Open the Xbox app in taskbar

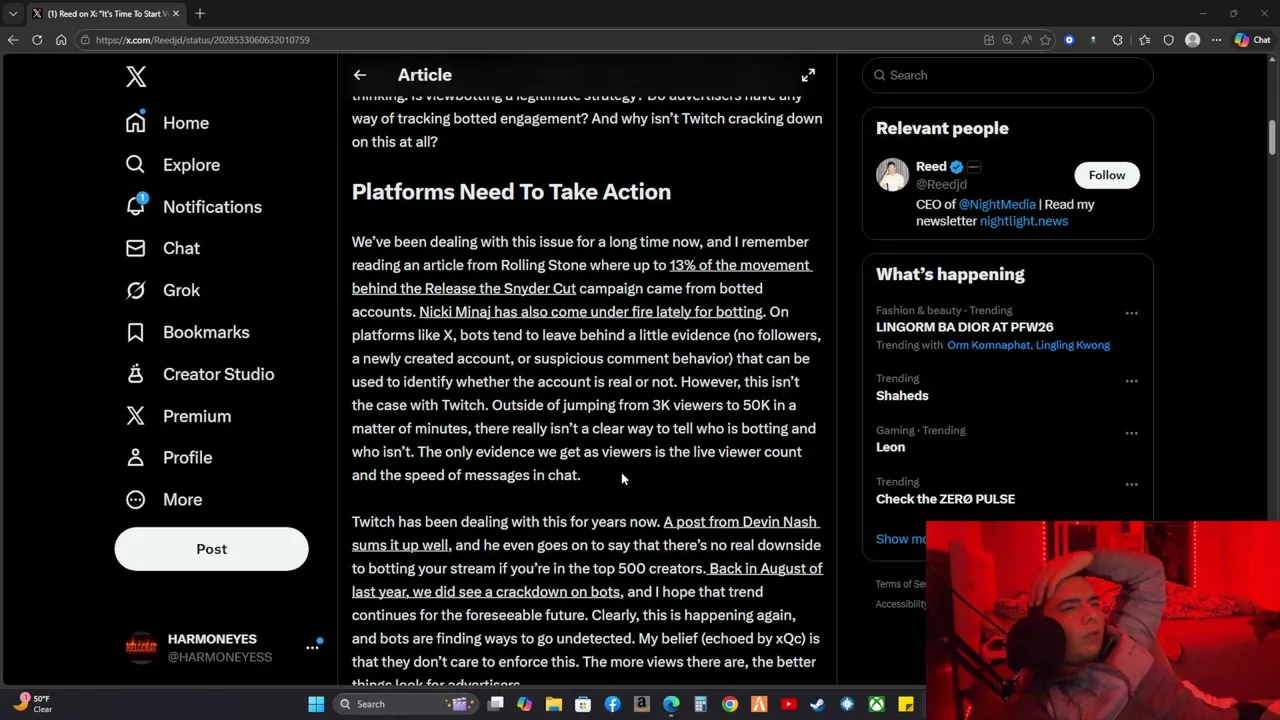click(876, 704)
